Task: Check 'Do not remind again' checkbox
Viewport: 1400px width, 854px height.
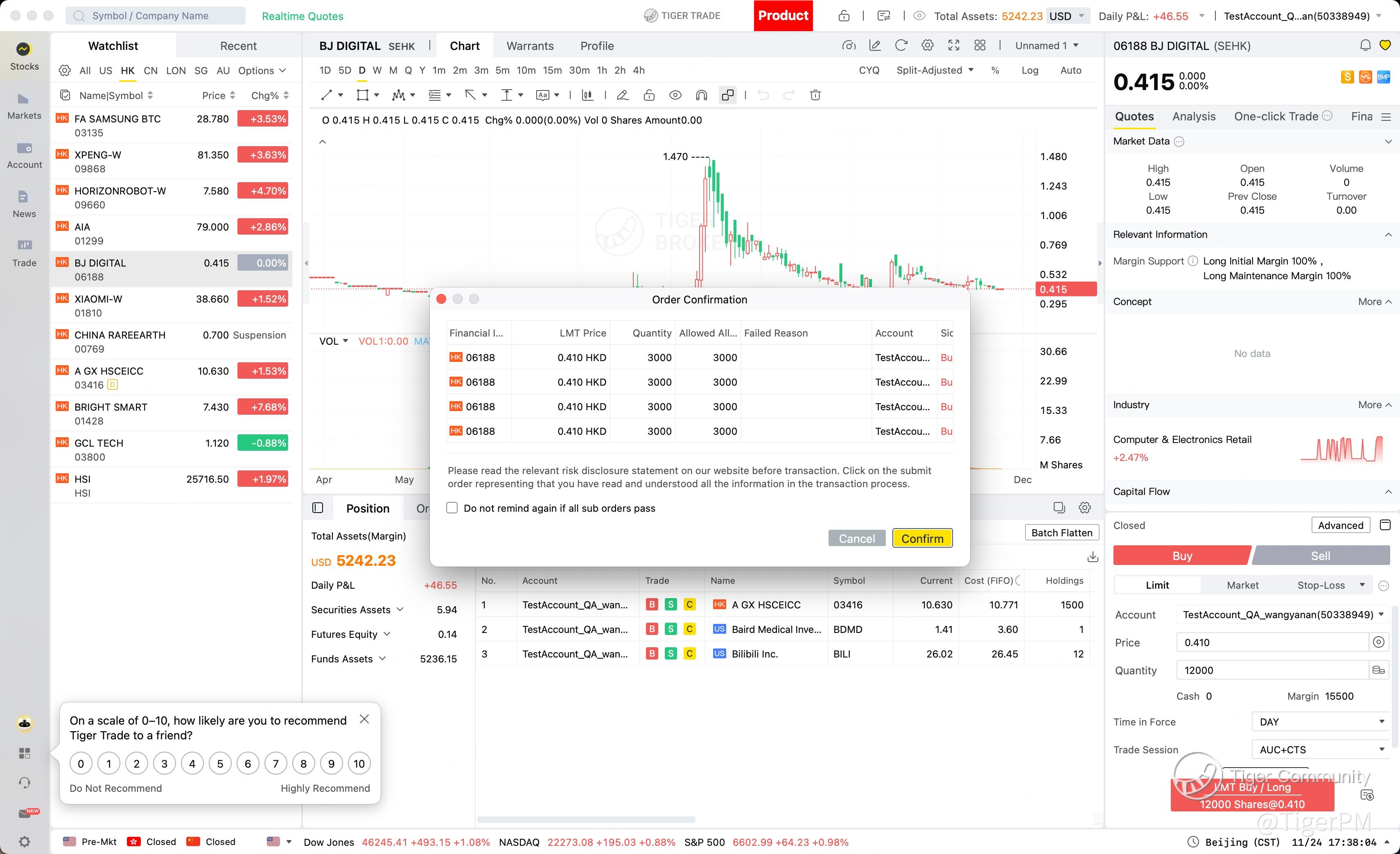Action: 452,508
